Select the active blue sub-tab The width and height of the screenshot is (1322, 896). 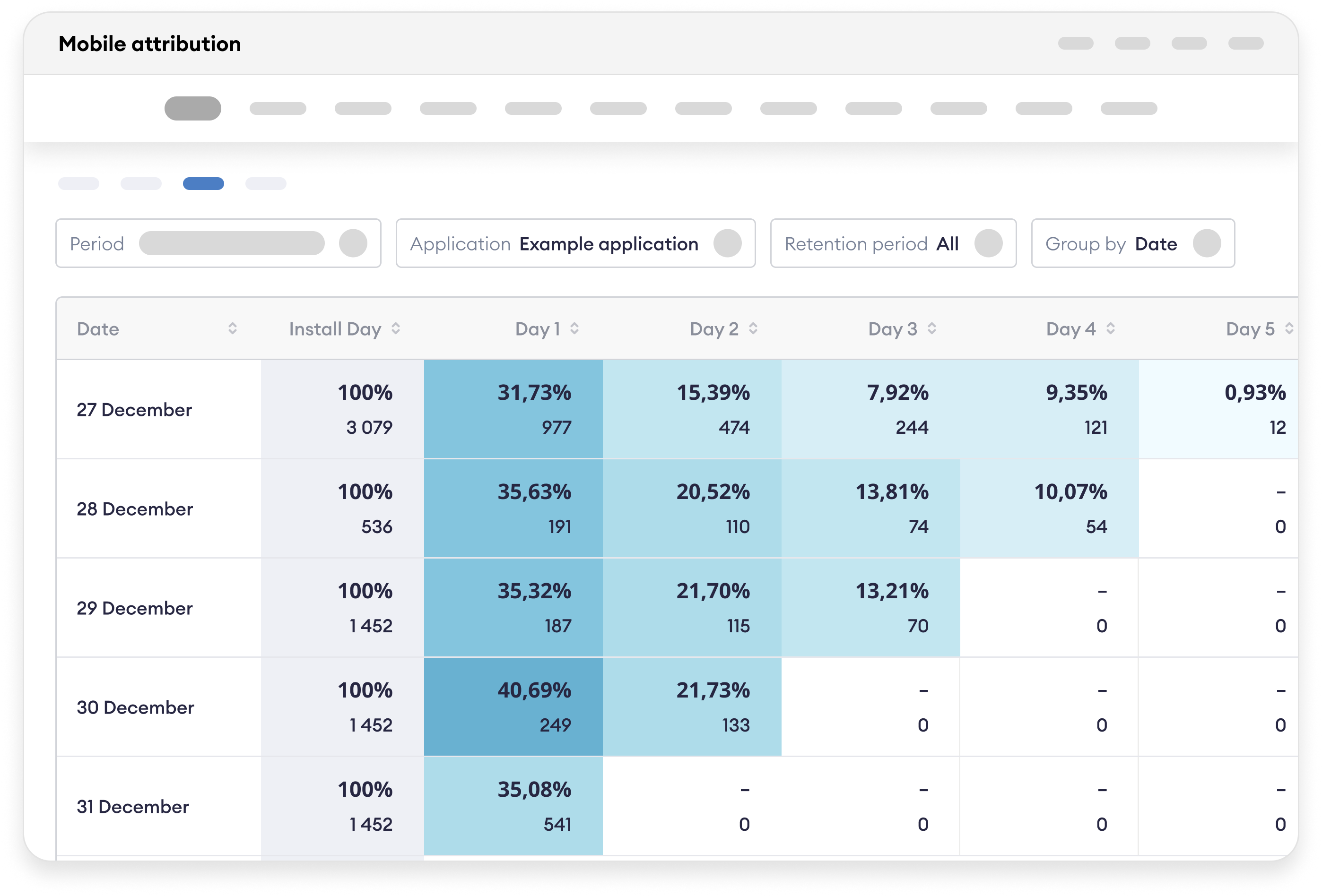[203, 184]
